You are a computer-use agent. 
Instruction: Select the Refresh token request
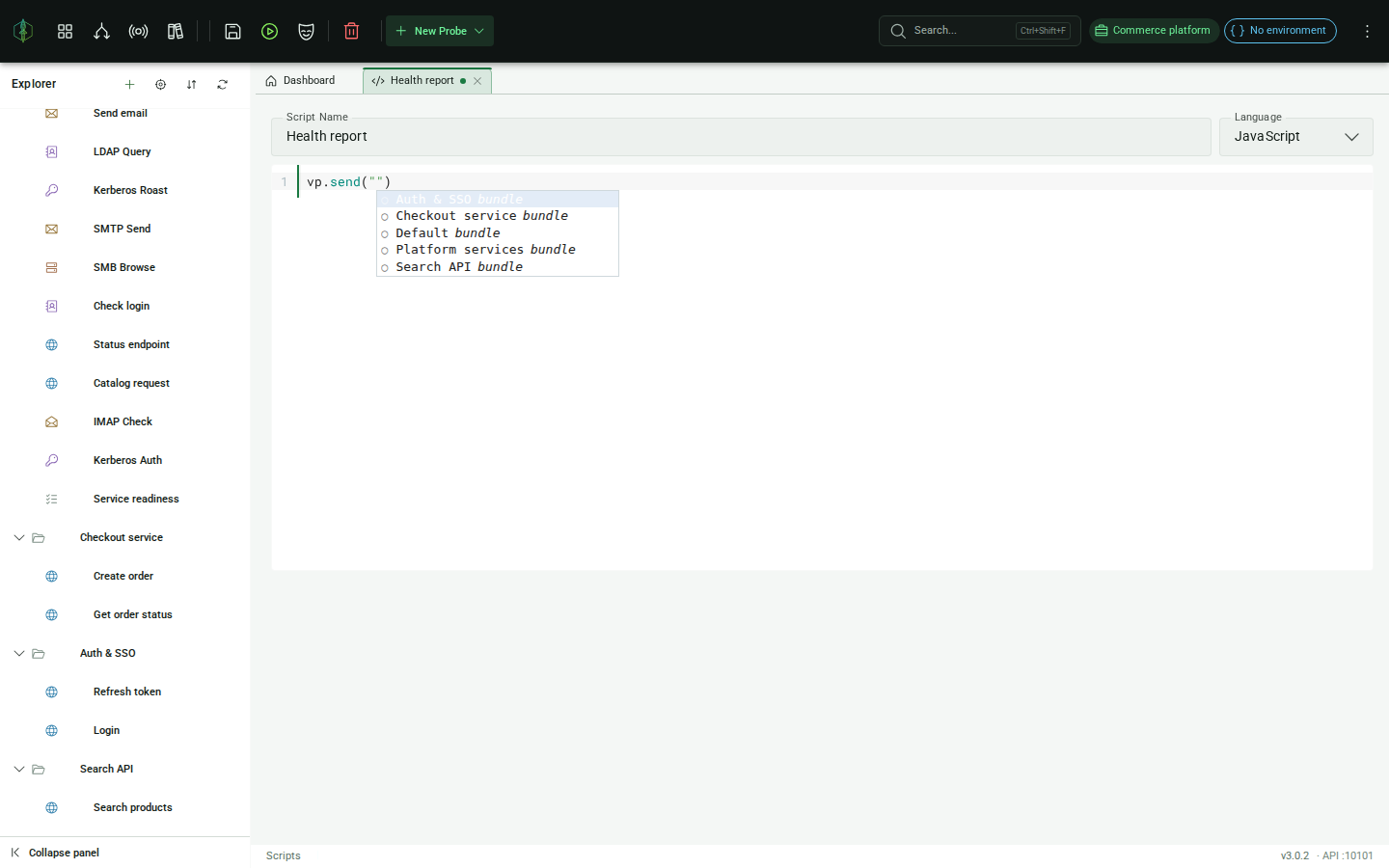point(125,692)
